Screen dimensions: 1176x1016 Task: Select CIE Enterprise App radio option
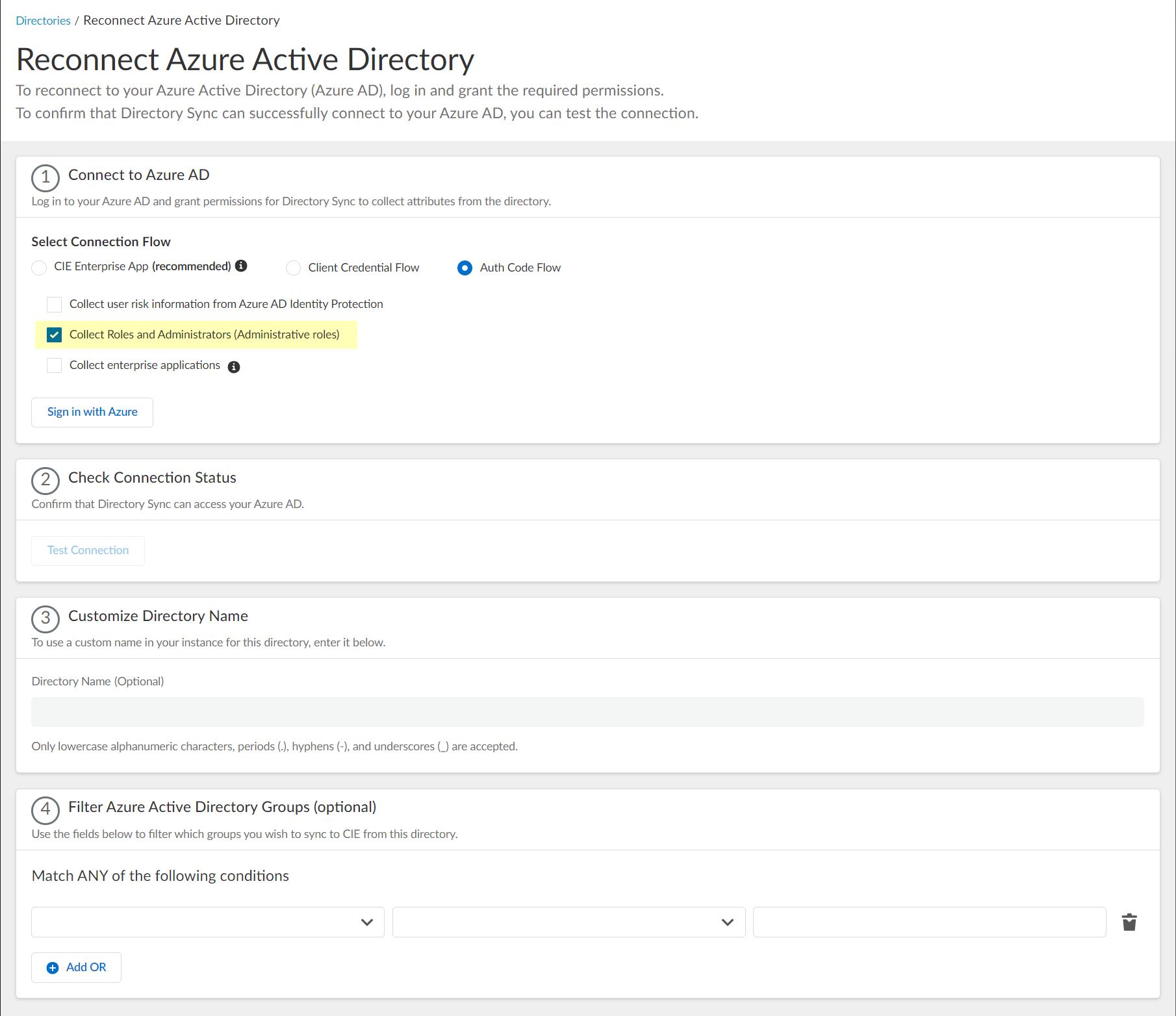coord(39,268)
